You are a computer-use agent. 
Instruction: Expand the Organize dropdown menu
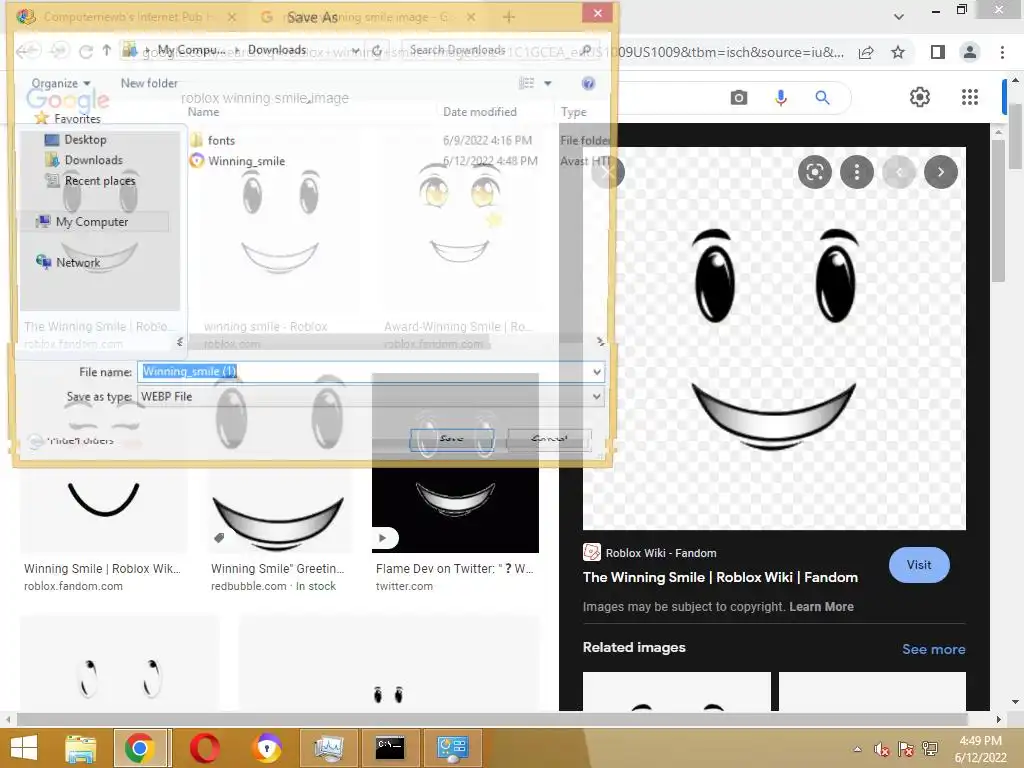point(61,83)
